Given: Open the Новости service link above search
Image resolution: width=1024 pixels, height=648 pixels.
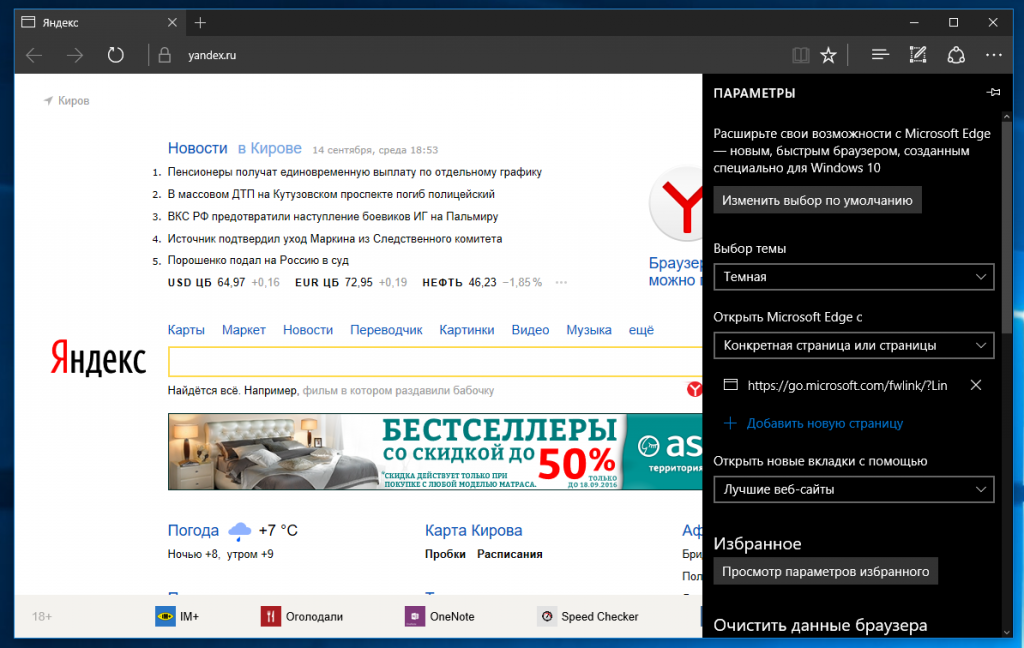Looking at the screenshot, I should tap(308, 330).
